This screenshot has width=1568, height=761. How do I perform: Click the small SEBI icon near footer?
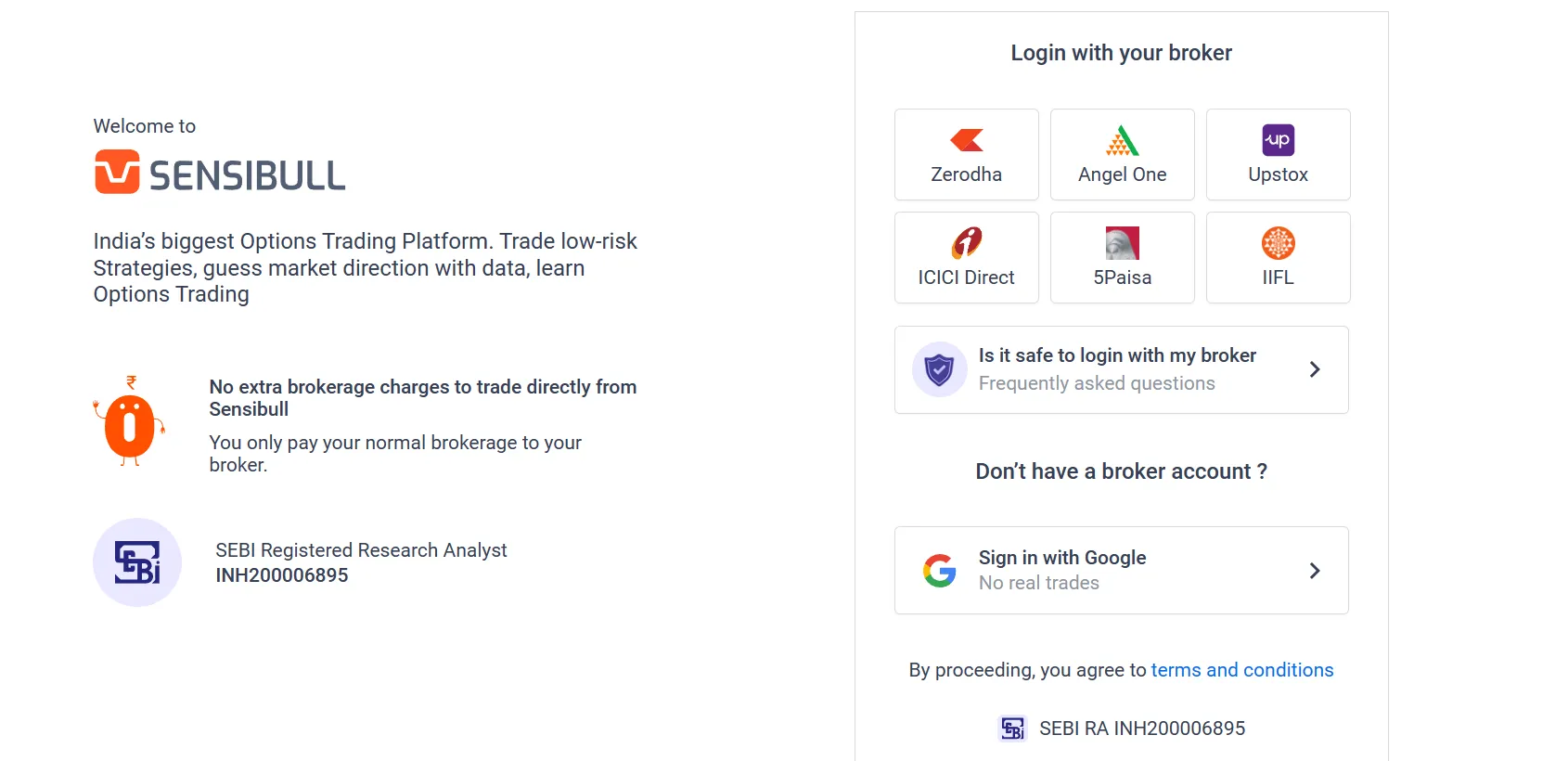(1012, 729)
